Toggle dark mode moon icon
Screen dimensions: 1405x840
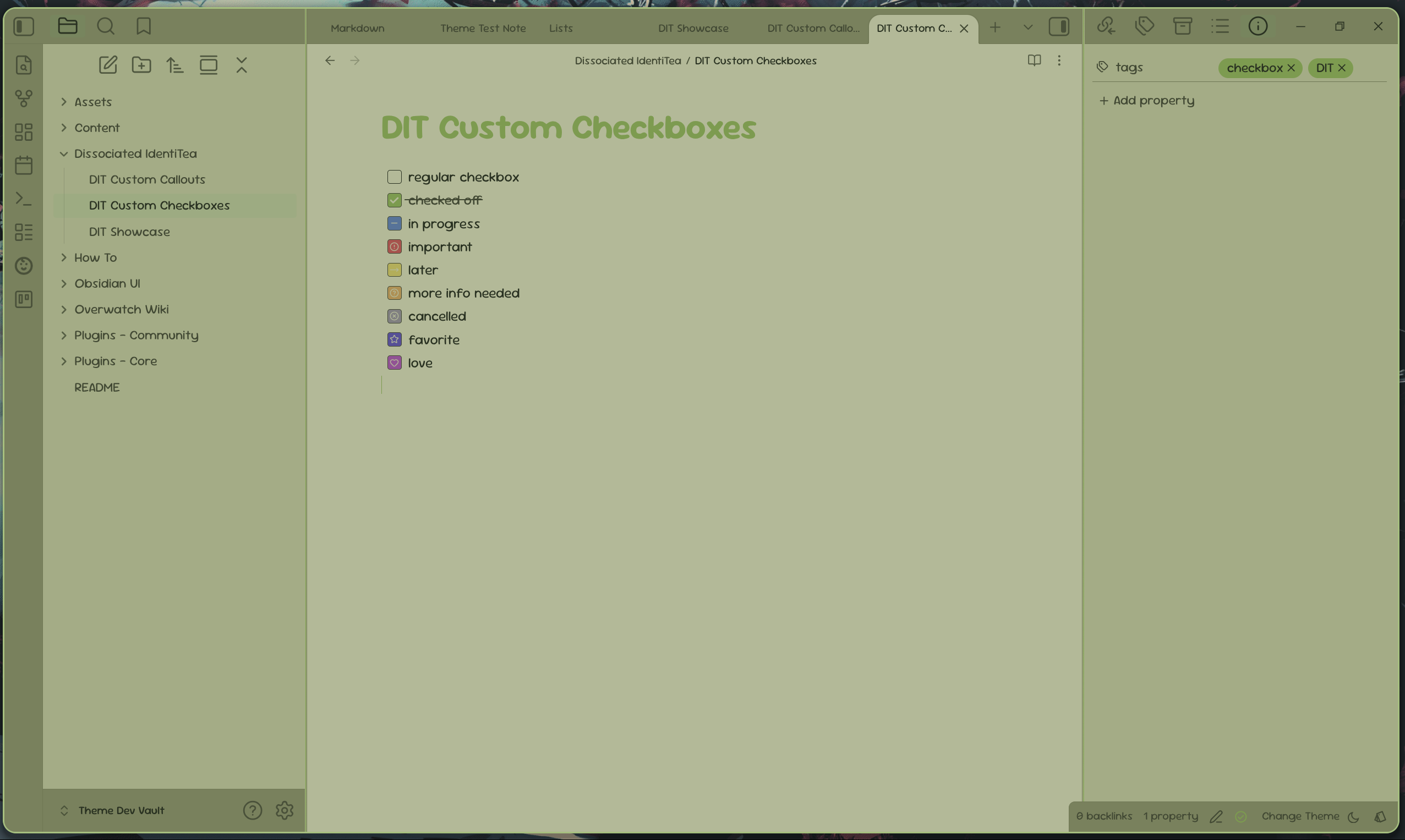(x=1353, y=816)
